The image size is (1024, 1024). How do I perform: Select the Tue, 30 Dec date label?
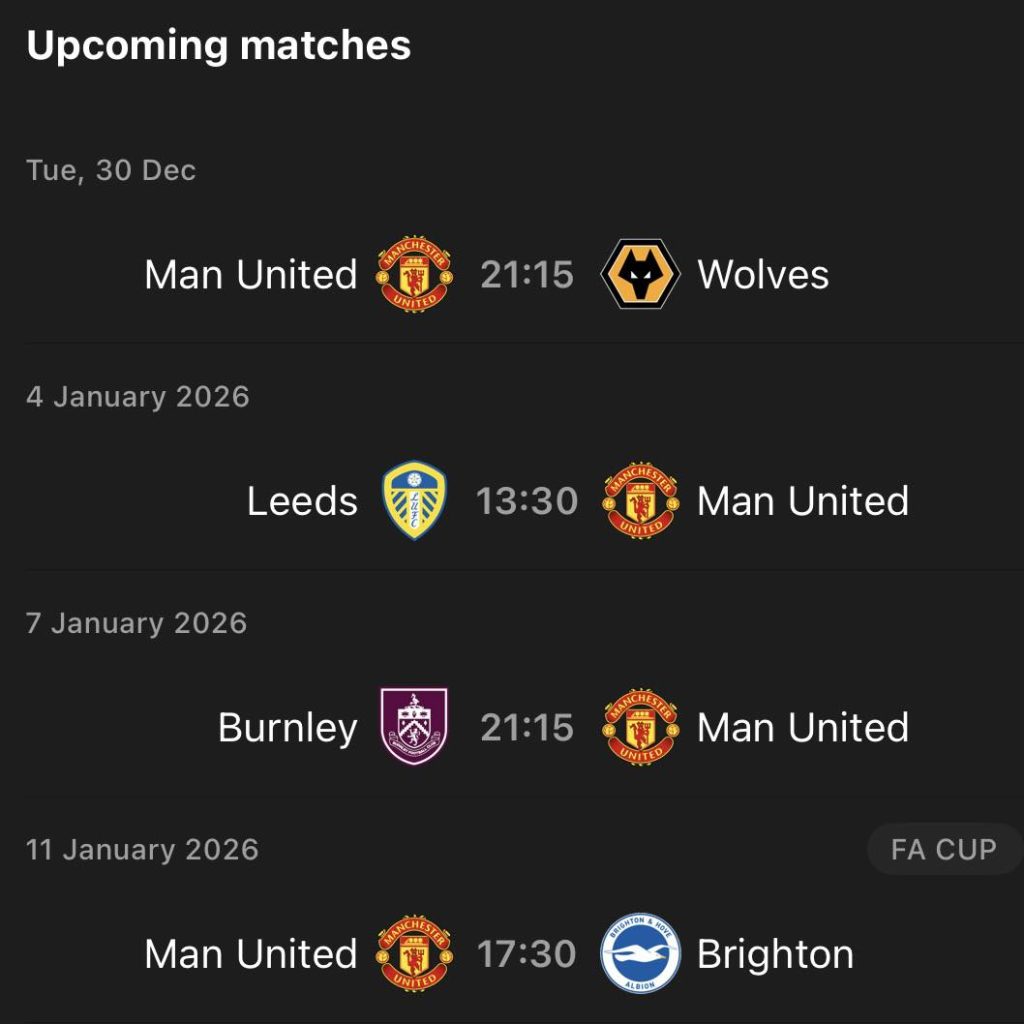(x=111, y=170)
